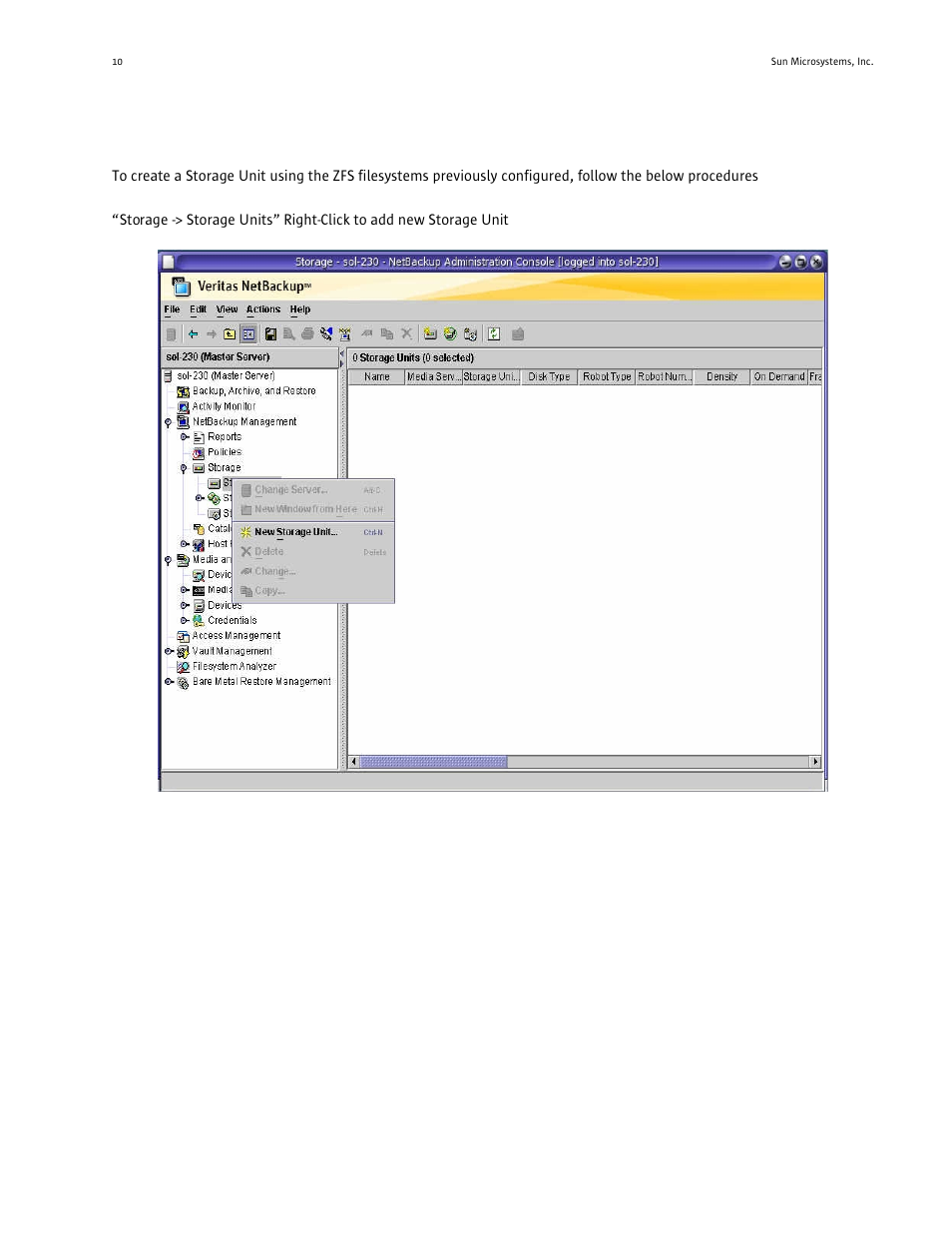This screenshot has height=1233, width=952.
Task: Click the Save floppy disk toolbar icon
Action: point(270,334)
